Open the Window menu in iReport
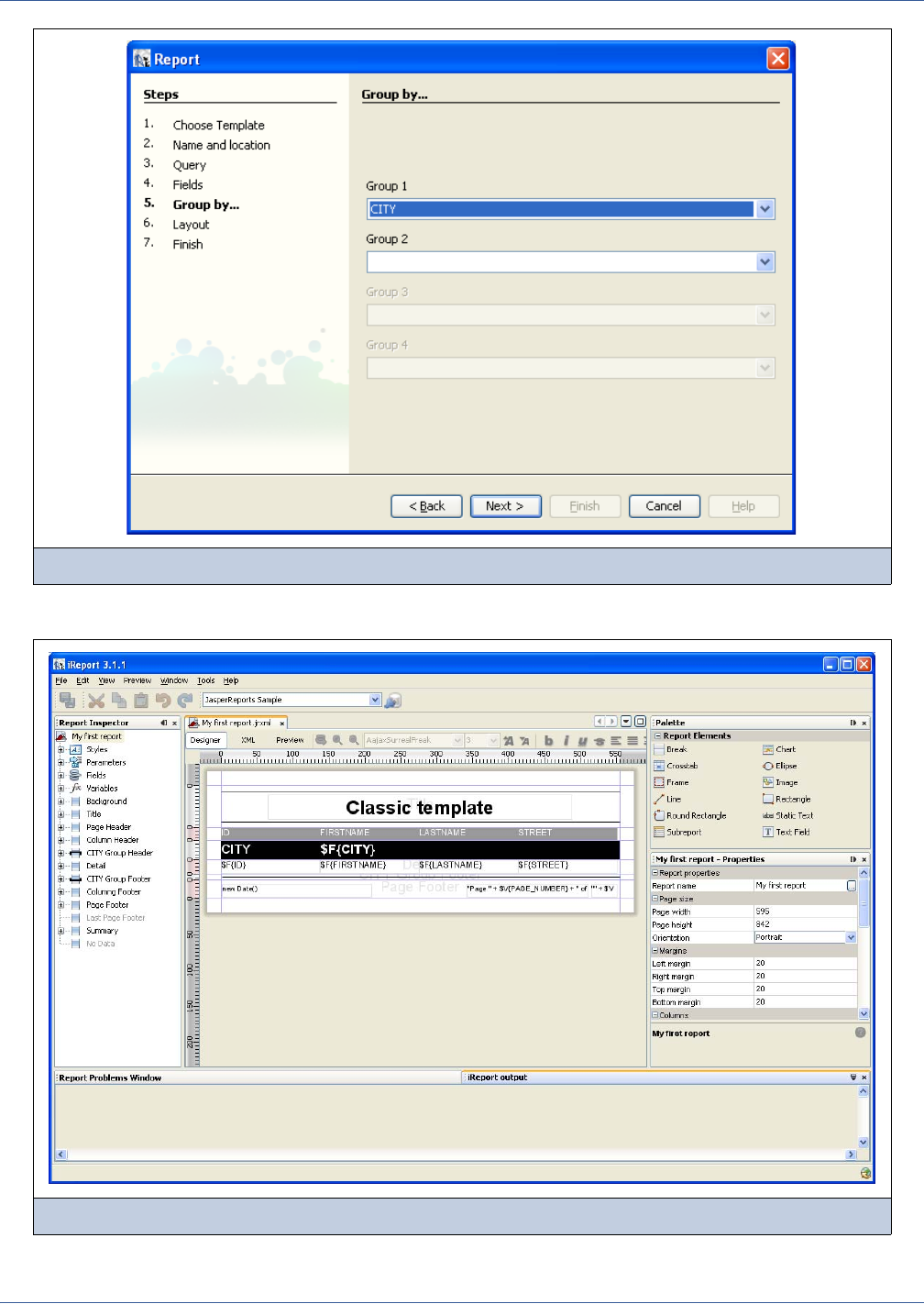Viewport: 924px width, 1304px height. tap(174, 680)
